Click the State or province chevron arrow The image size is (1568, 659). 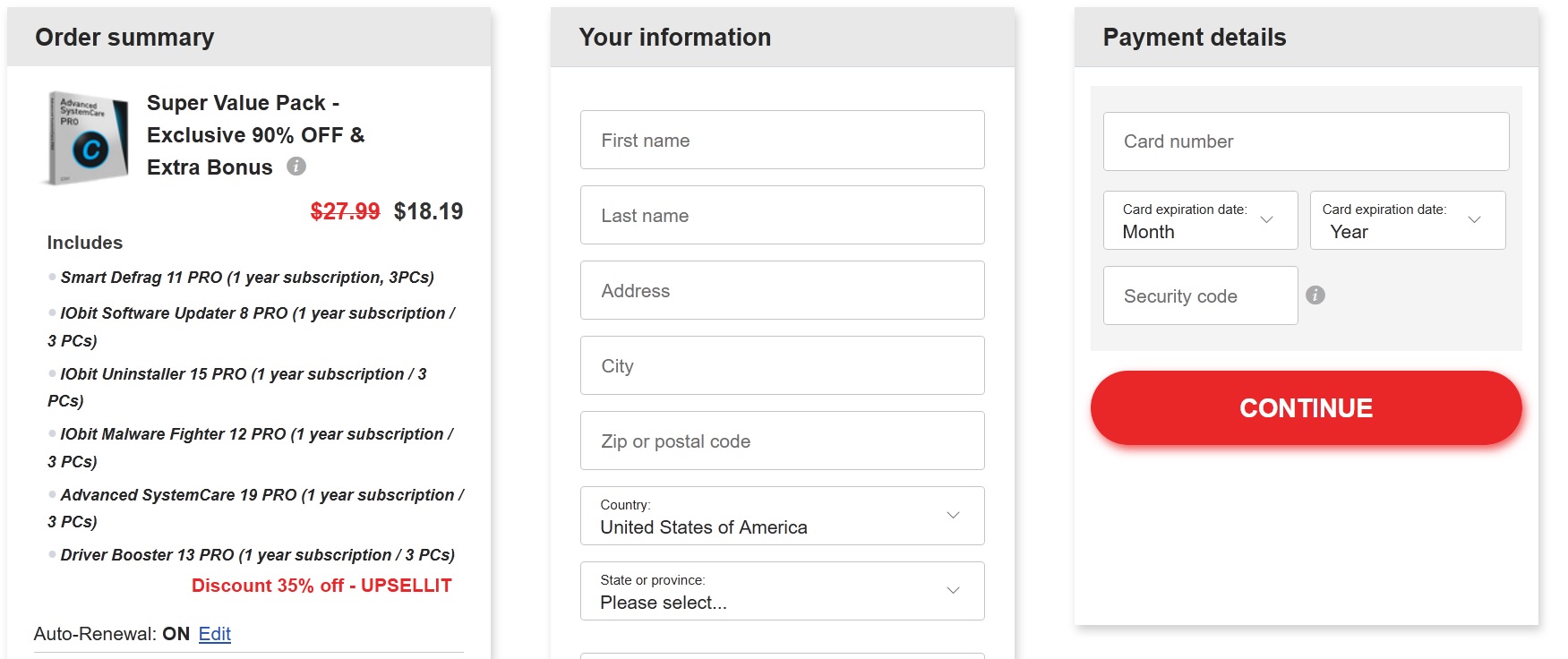tap(953, 590)
